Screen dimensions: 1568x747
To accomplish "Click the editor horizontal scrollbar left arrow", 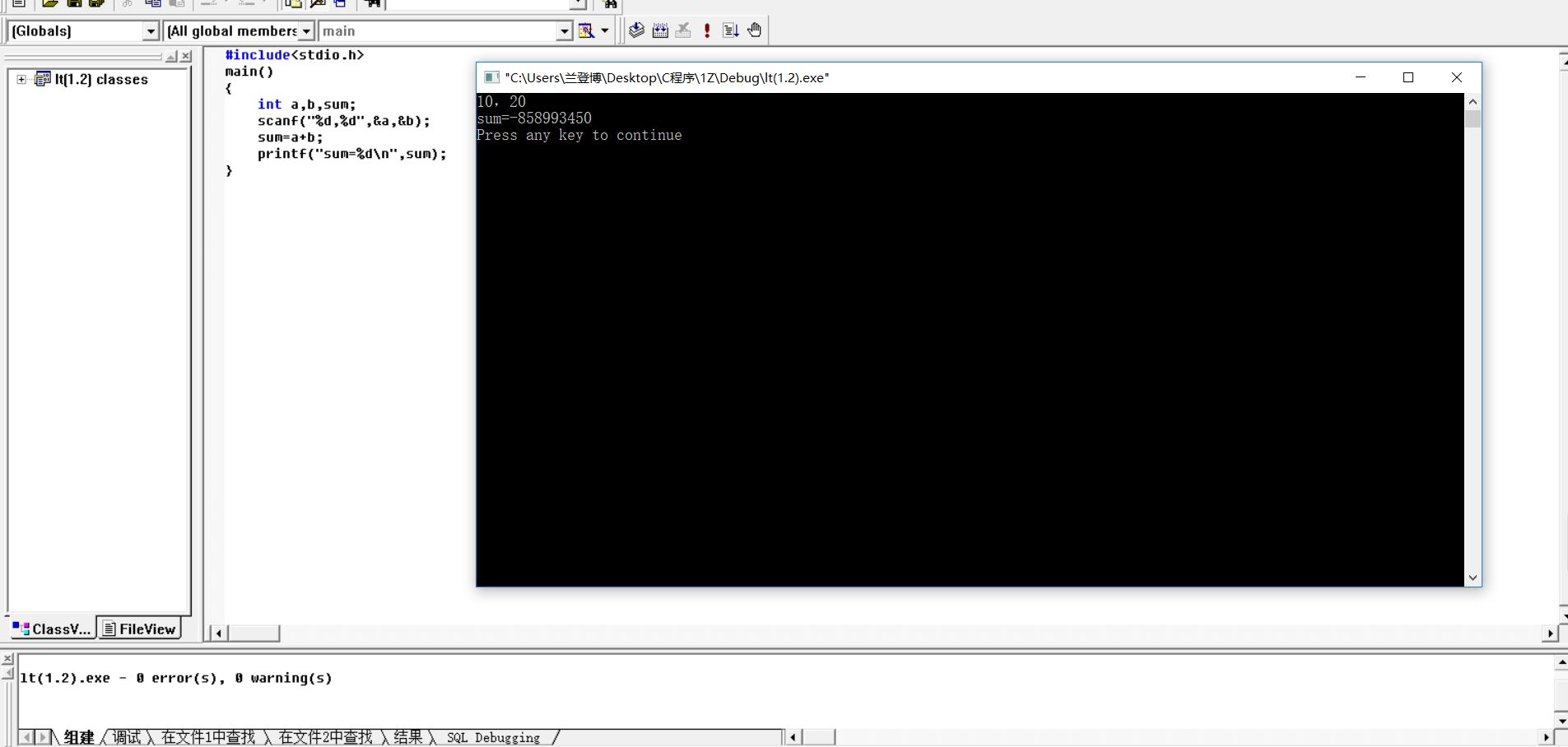I will point(218,633).
